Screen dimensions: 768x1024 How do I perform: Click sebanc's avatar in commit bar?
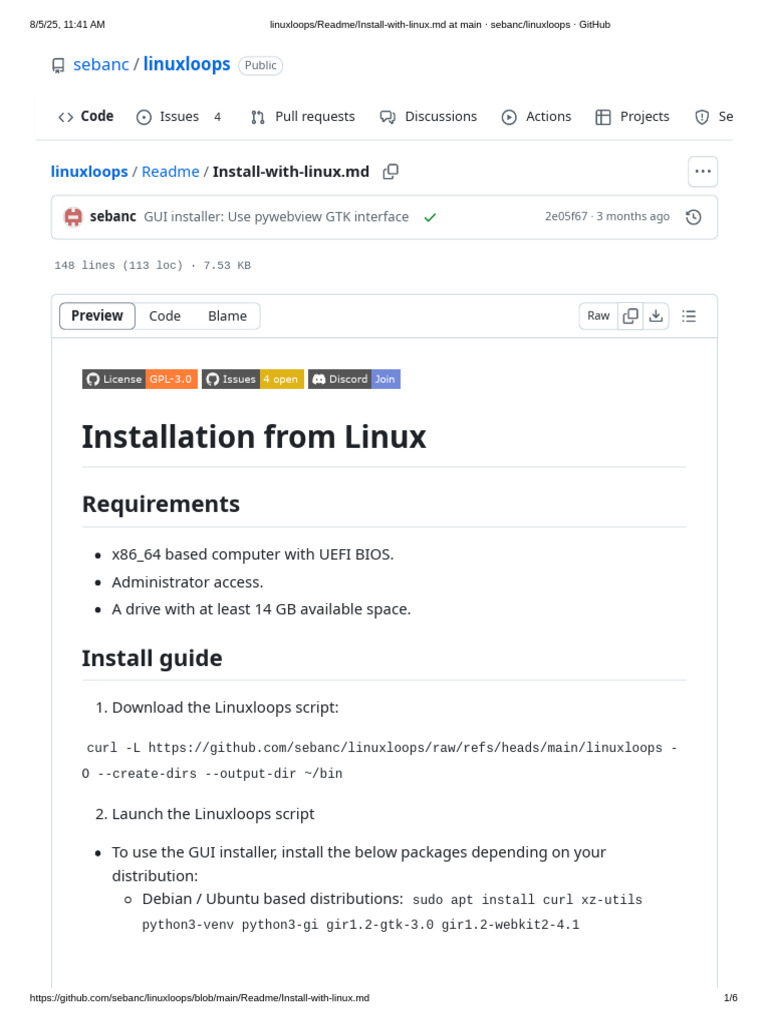(x=73, y=217)
